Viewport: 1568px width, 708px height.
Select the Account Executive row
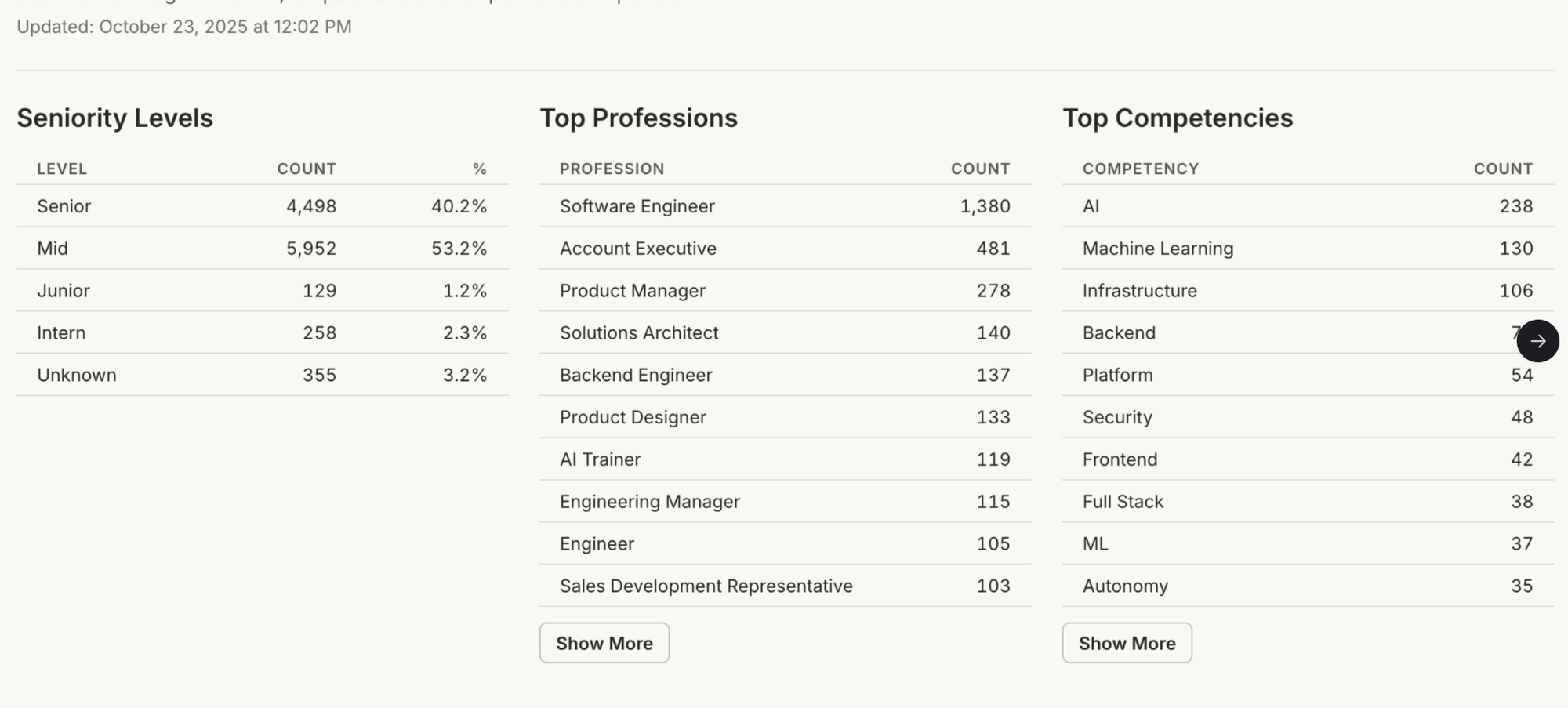click(x=785, y=249)
